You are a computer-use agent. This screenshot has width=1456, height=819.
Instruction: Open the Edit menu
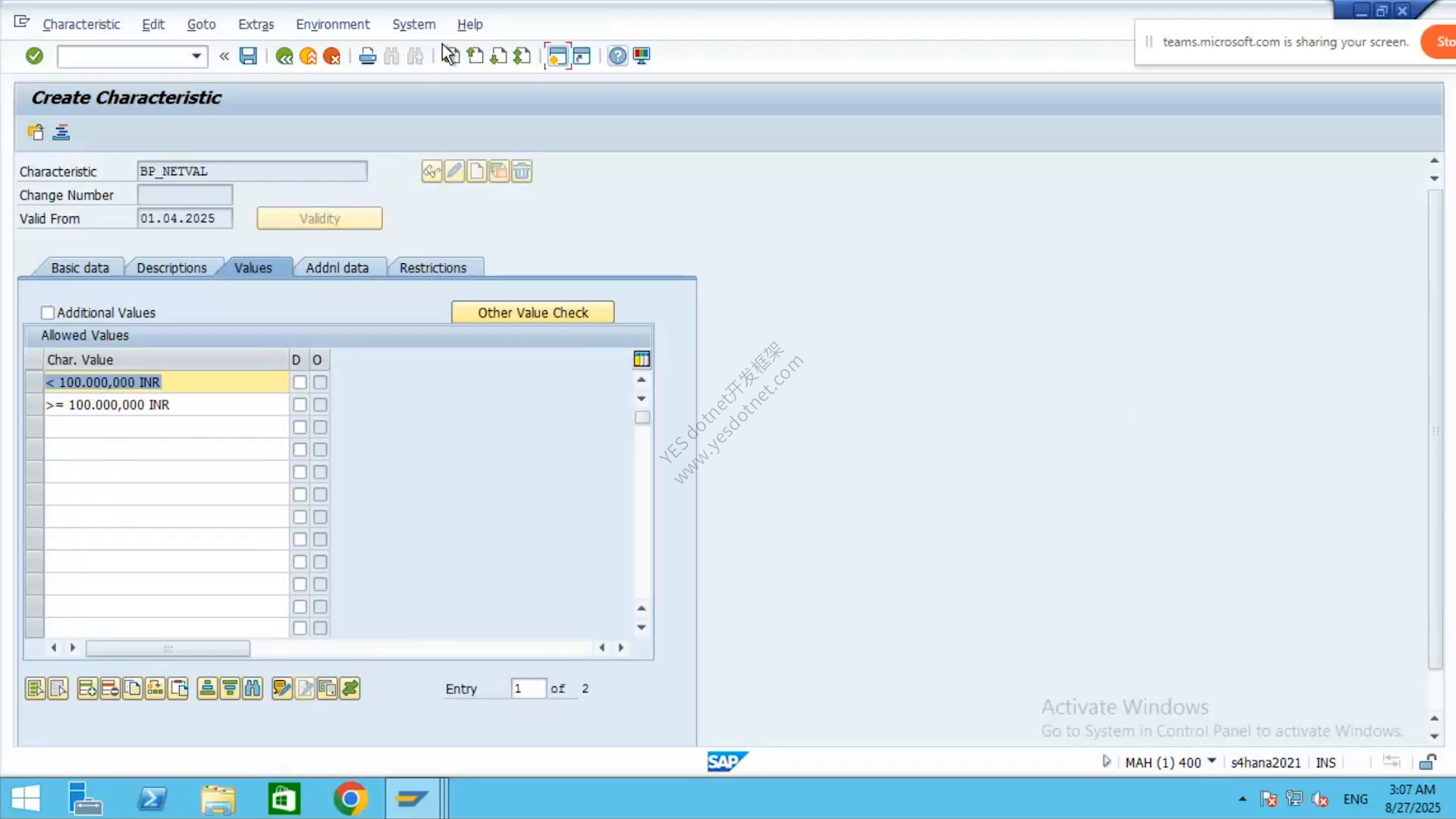pyautogui.click(x=153, y=24)
